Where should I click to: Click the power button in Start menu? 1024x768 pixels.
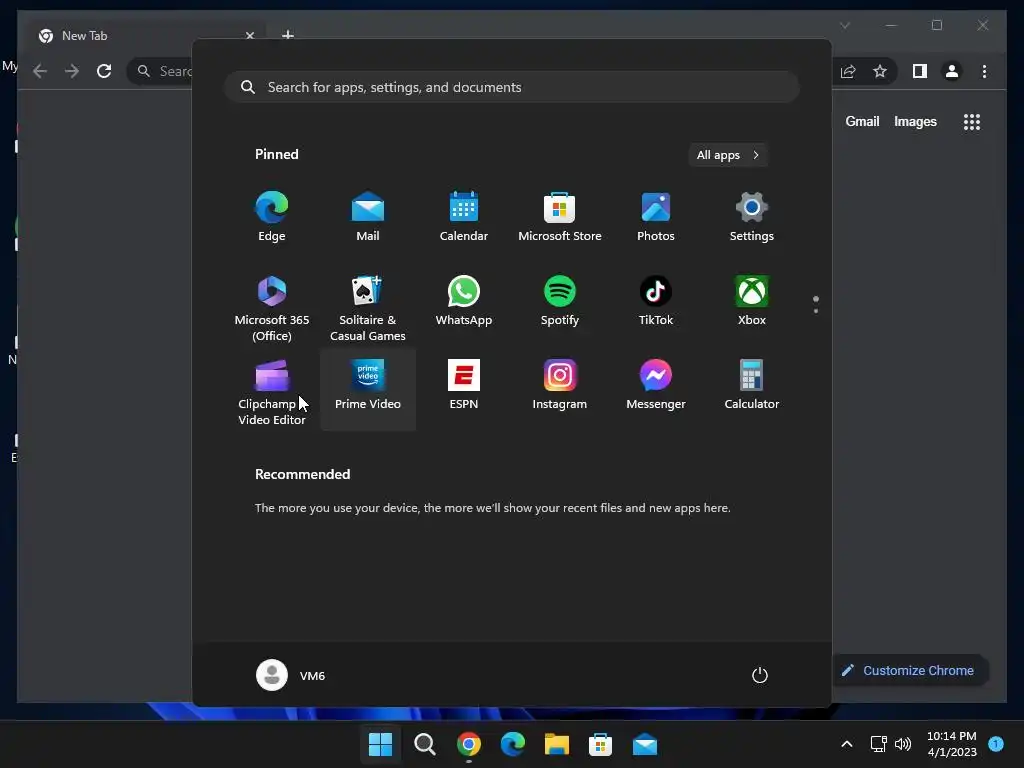pos(760,675)
